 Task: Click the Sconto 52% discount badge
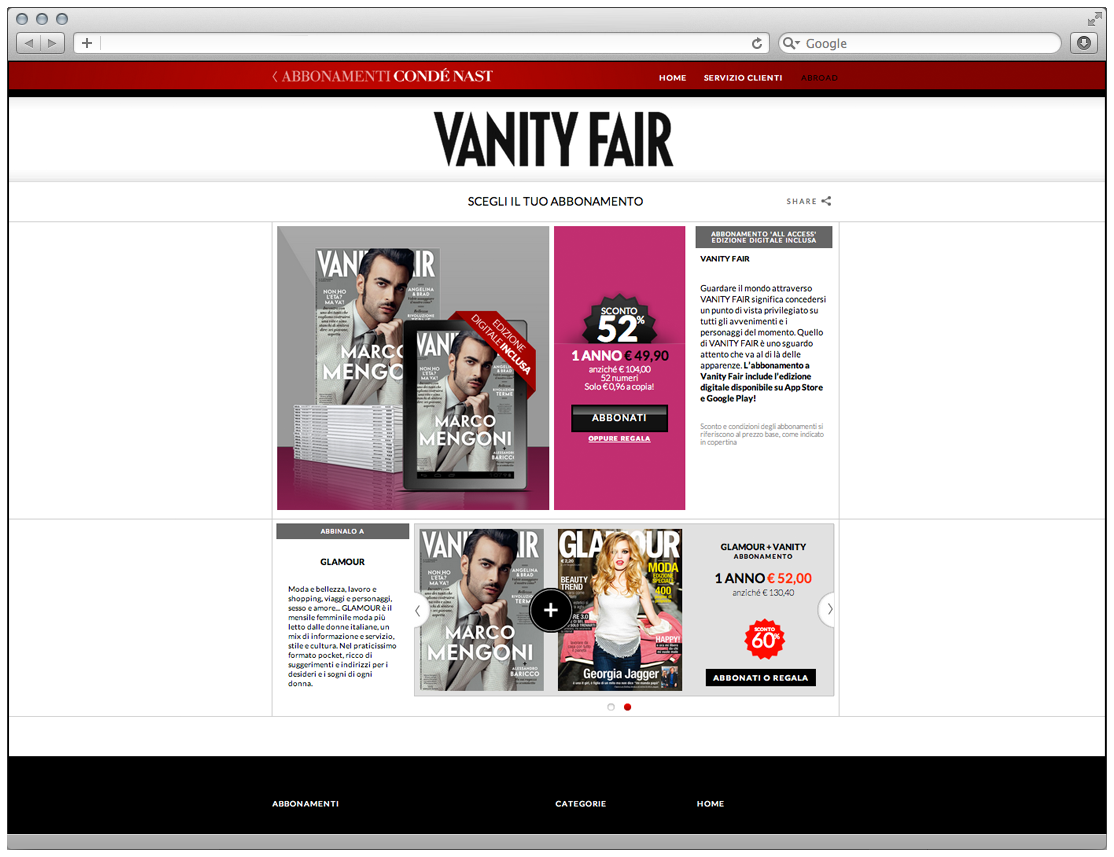coord(620,320)
